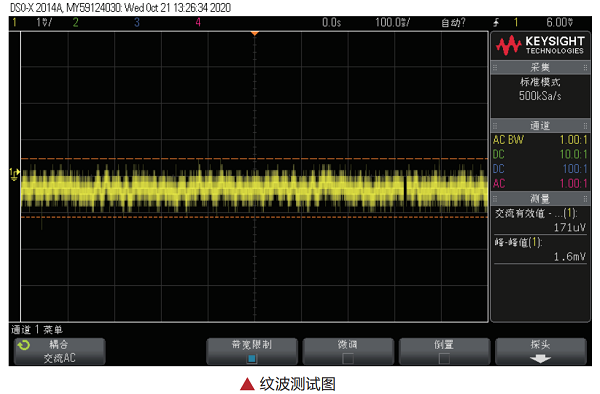Click the channel 1 ground level indicator
Screen dimensions: 600x394
point(14,174)
